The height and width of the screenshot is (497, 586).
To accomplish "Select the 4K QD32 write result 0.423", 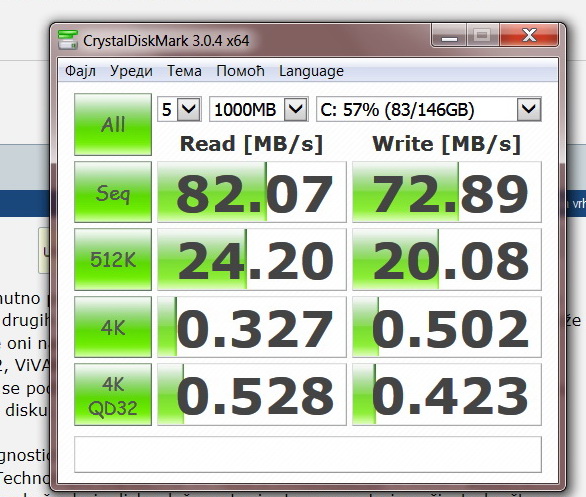I will tap(447, 395).
